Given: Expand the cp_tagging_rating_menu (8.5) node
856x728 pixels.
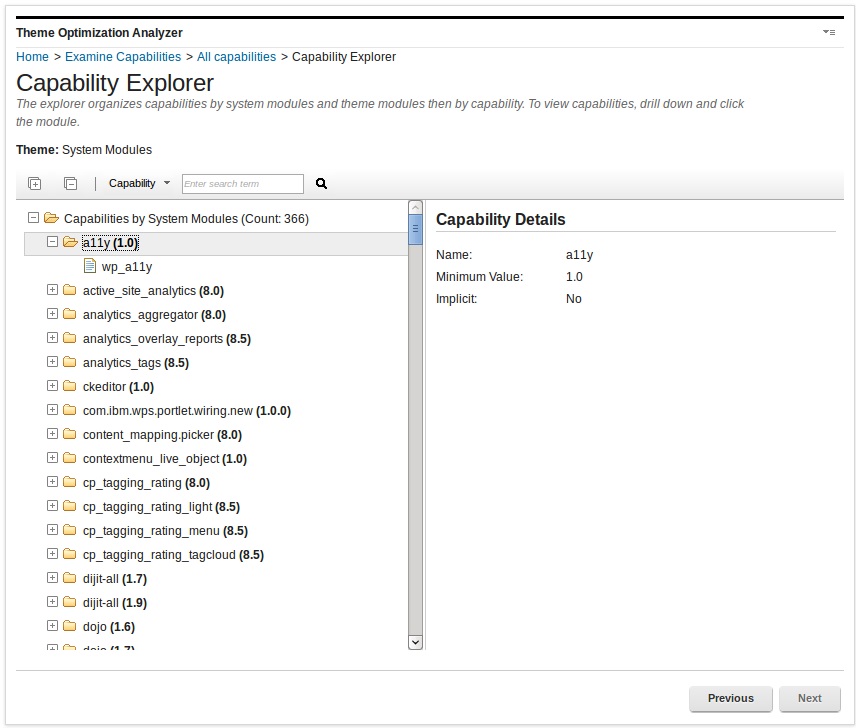Looking at the screenshot, I should (52, 530).
